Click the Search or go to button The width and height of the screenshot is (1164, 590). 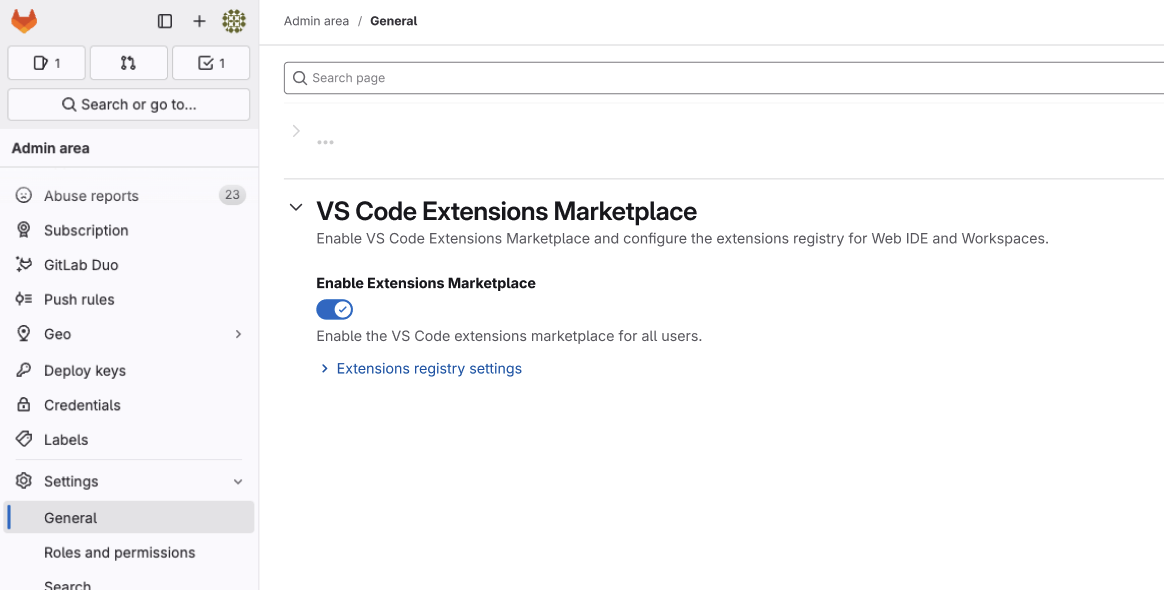[x=128, y=104]
